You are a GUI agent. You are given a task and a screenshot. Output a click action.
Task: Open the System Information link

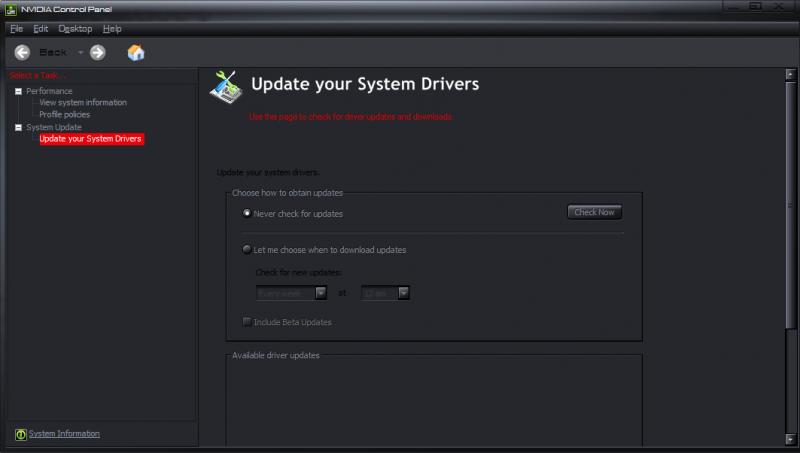click(x=64, y=434)
